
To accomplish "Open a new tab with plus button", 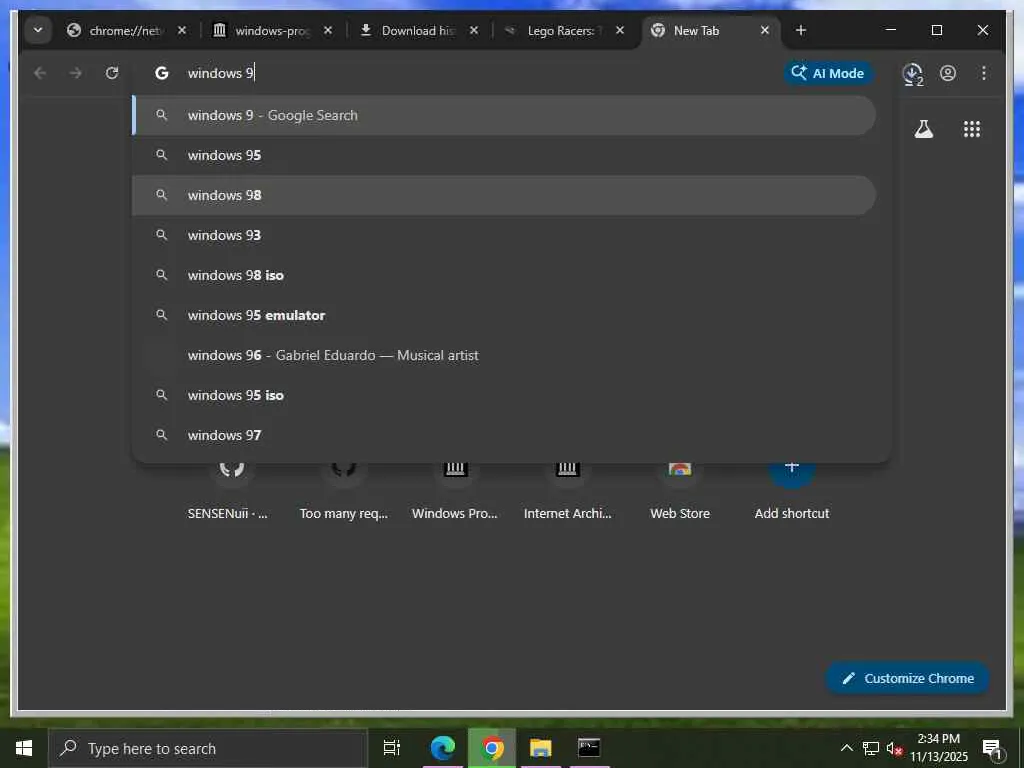I will [x=801, y=30].
